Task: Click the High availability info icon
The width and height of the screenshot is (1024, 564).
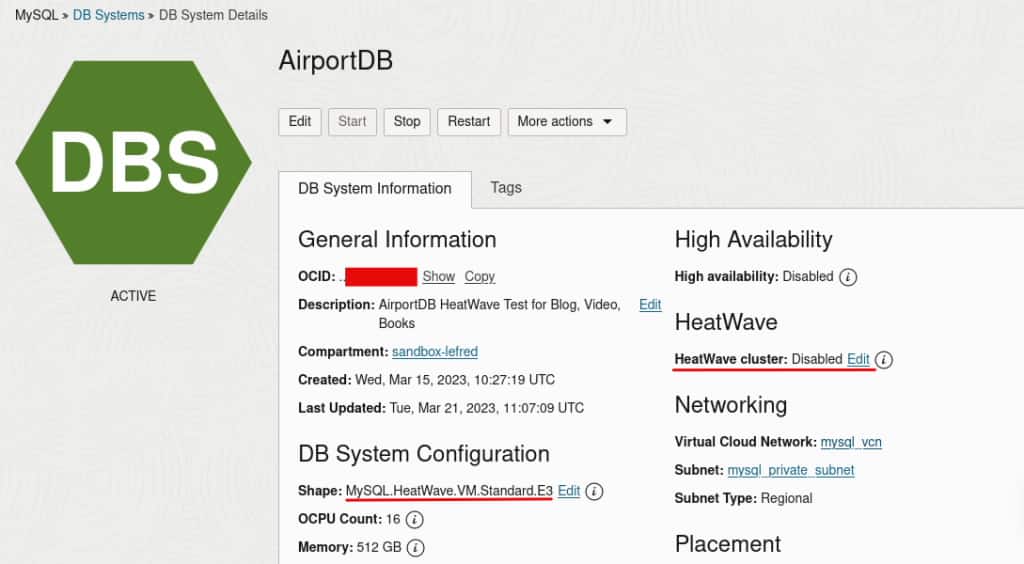Action: pyautogui.click(x=848, y=277)
